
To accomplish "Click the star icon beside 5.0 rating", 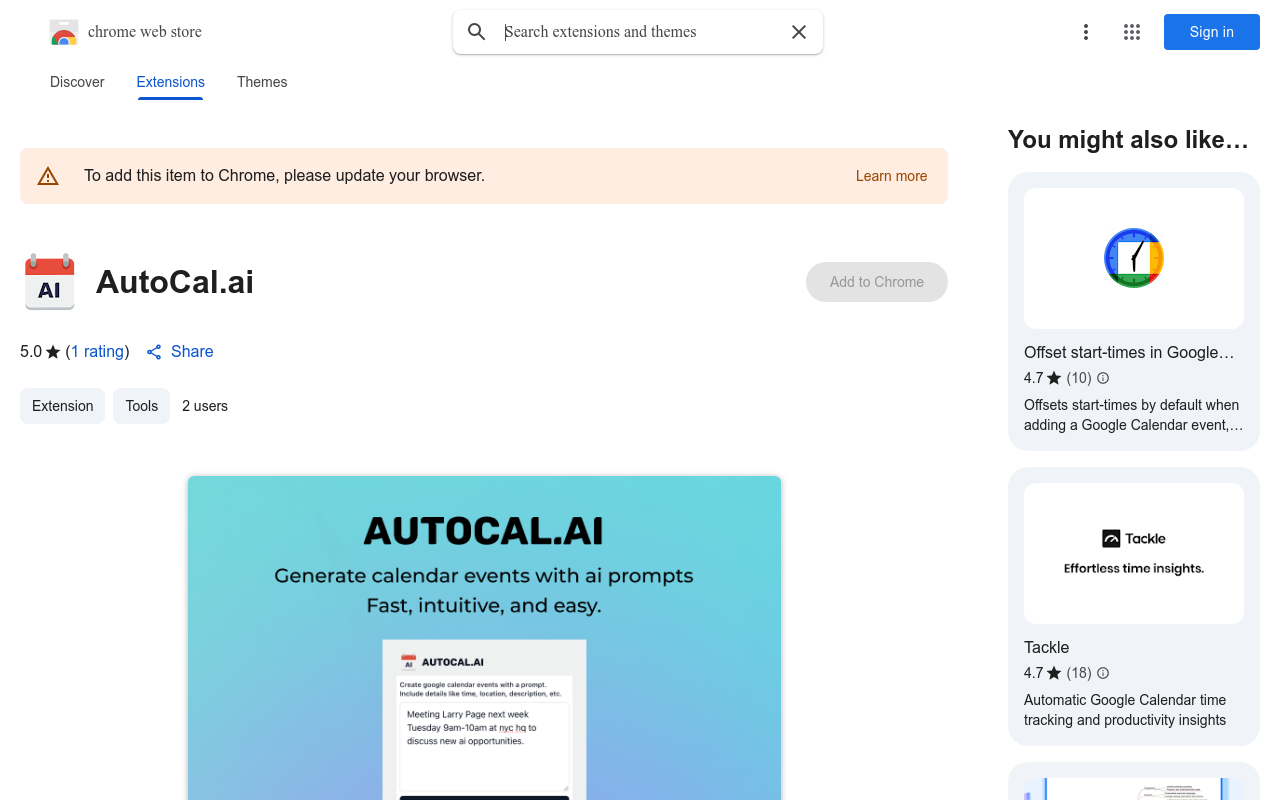I will (53, 352).
